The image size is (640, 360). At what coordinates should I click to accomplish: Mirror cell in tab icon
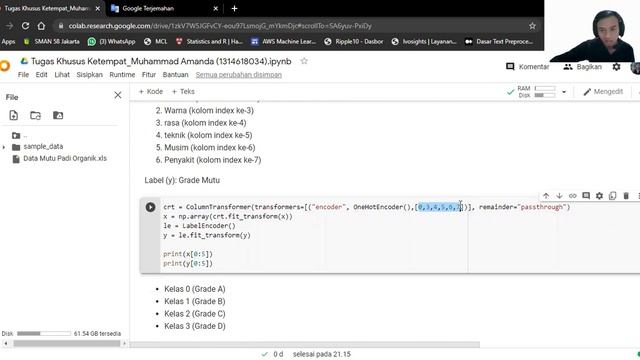point(613,196)
